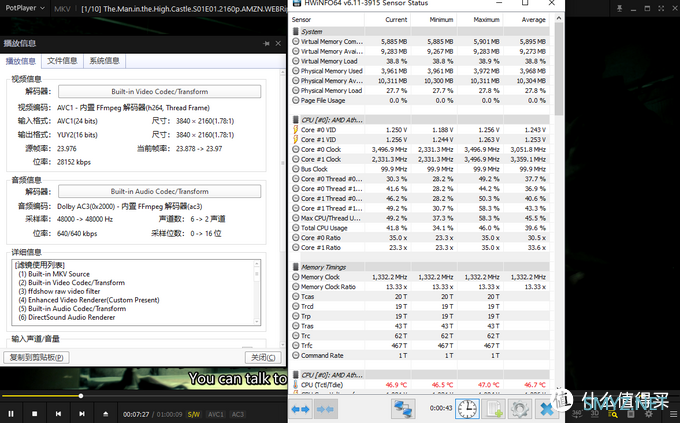680x423 pixels.
Task: Open the PotPlayer main menu dropdown
Action: pyautogui.click(x=25, y=8)
